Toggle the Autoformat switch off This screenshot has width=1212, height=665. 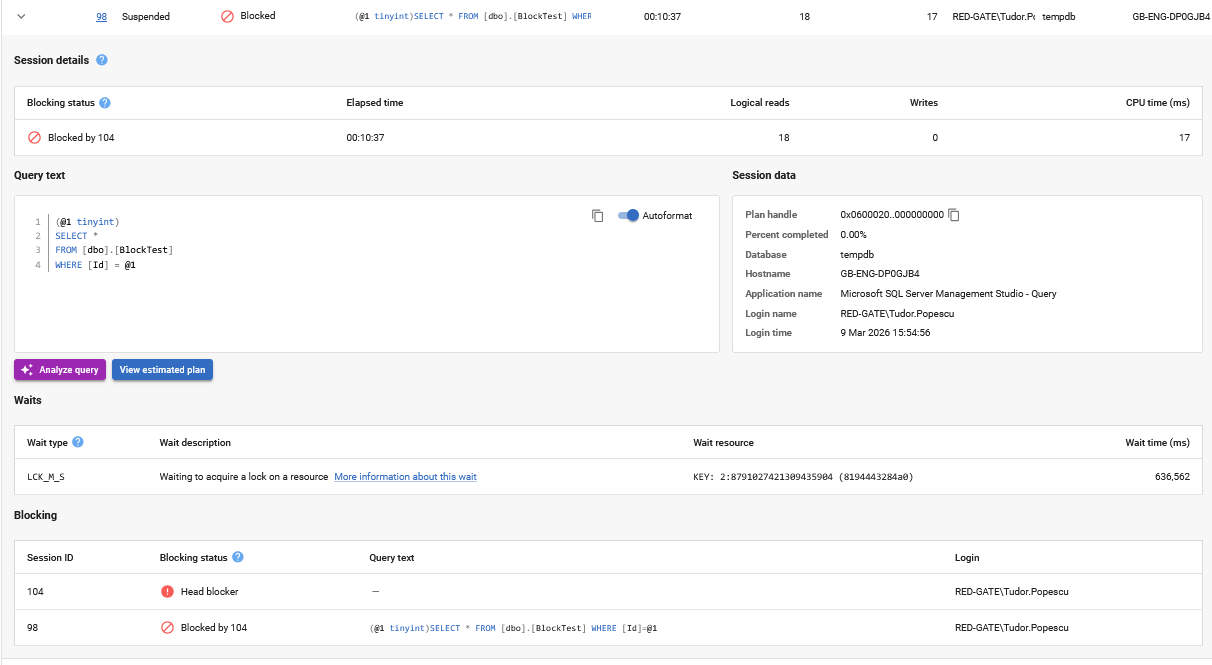pyautogui.click(x=628, y=215)
